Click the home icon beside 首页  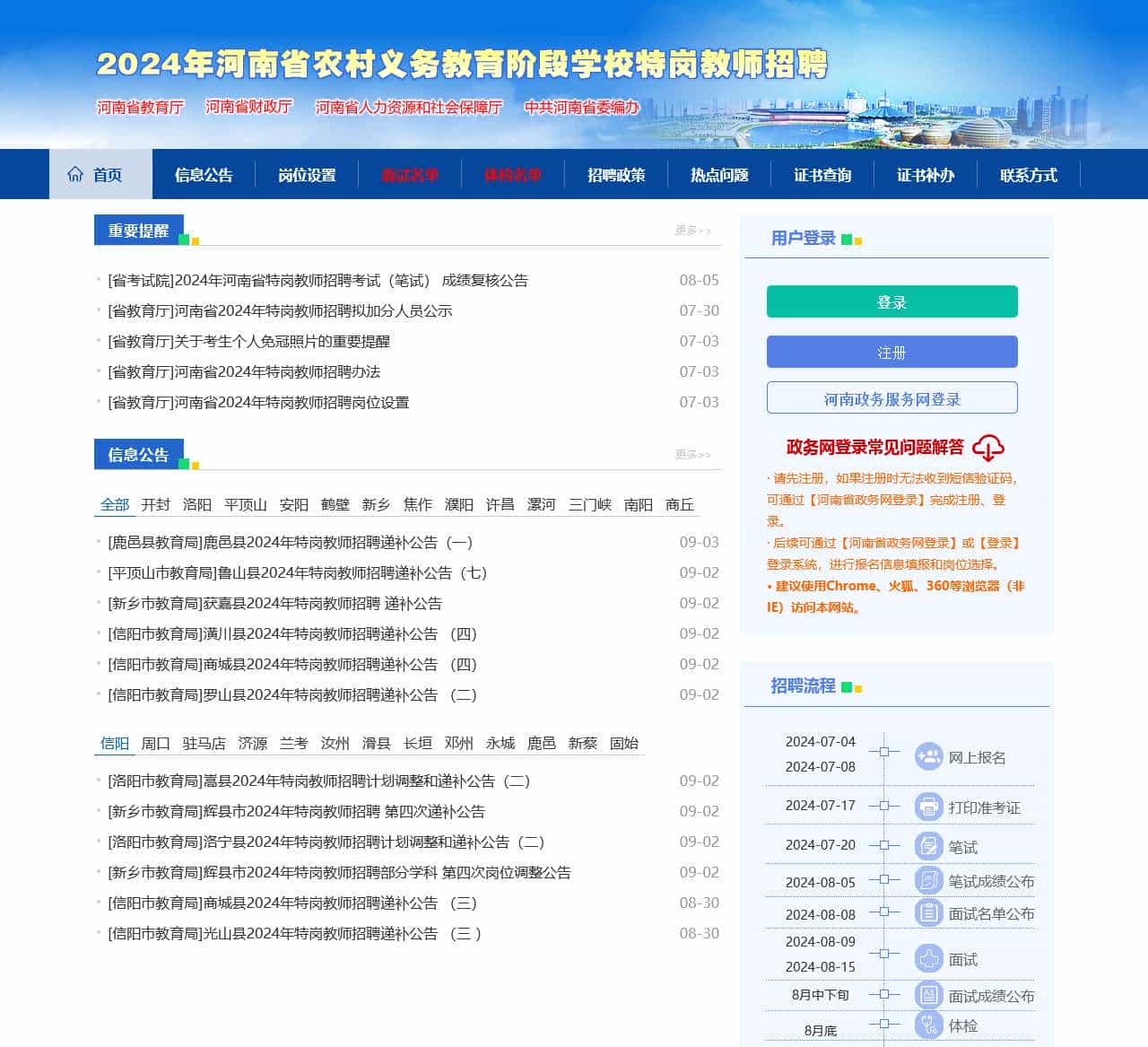click(x=74, y=174)
